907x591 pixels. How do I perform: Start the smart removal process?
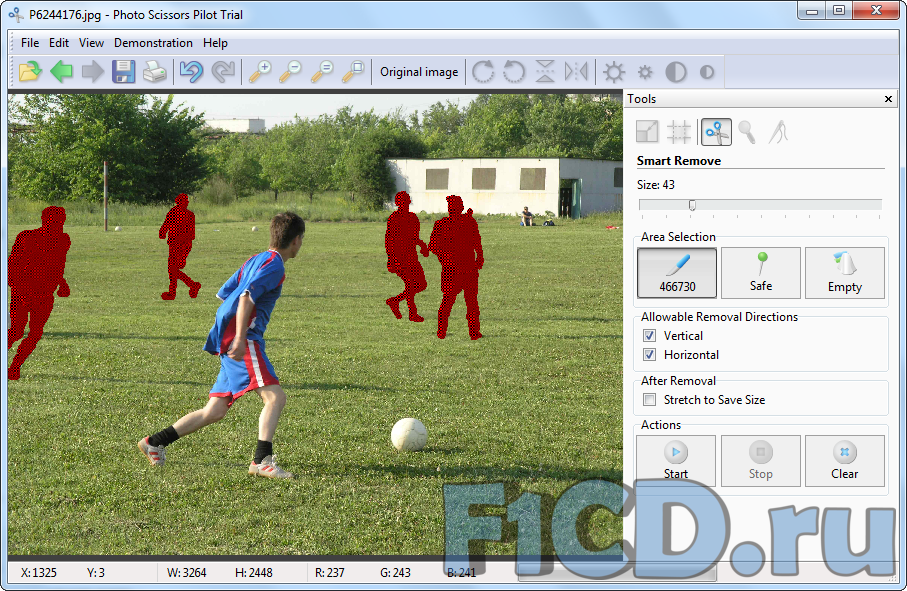[676, 461]
